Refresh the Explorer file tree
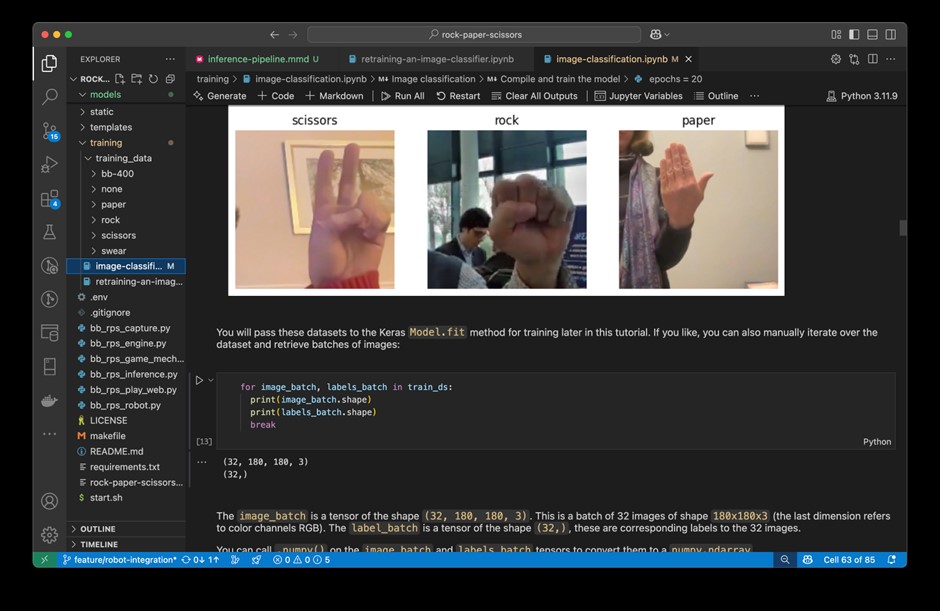940x611 pixels. 153,79
